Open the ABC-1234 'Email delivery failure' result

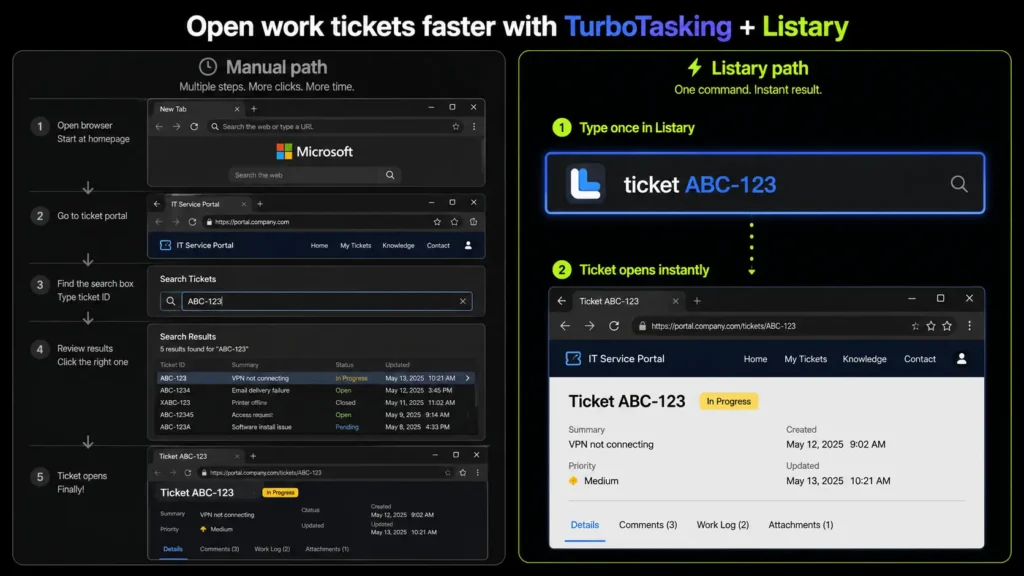click(316, 391)
